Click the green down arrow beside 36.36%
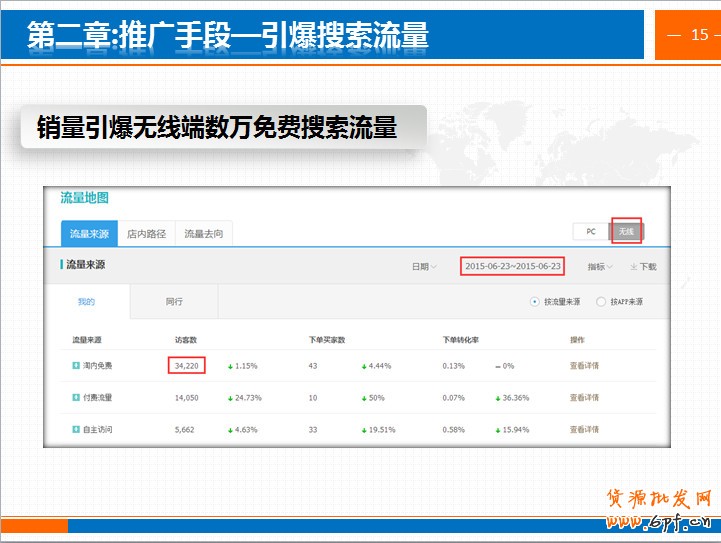Screen dimensions: 721x543 [x=499, y=398]
